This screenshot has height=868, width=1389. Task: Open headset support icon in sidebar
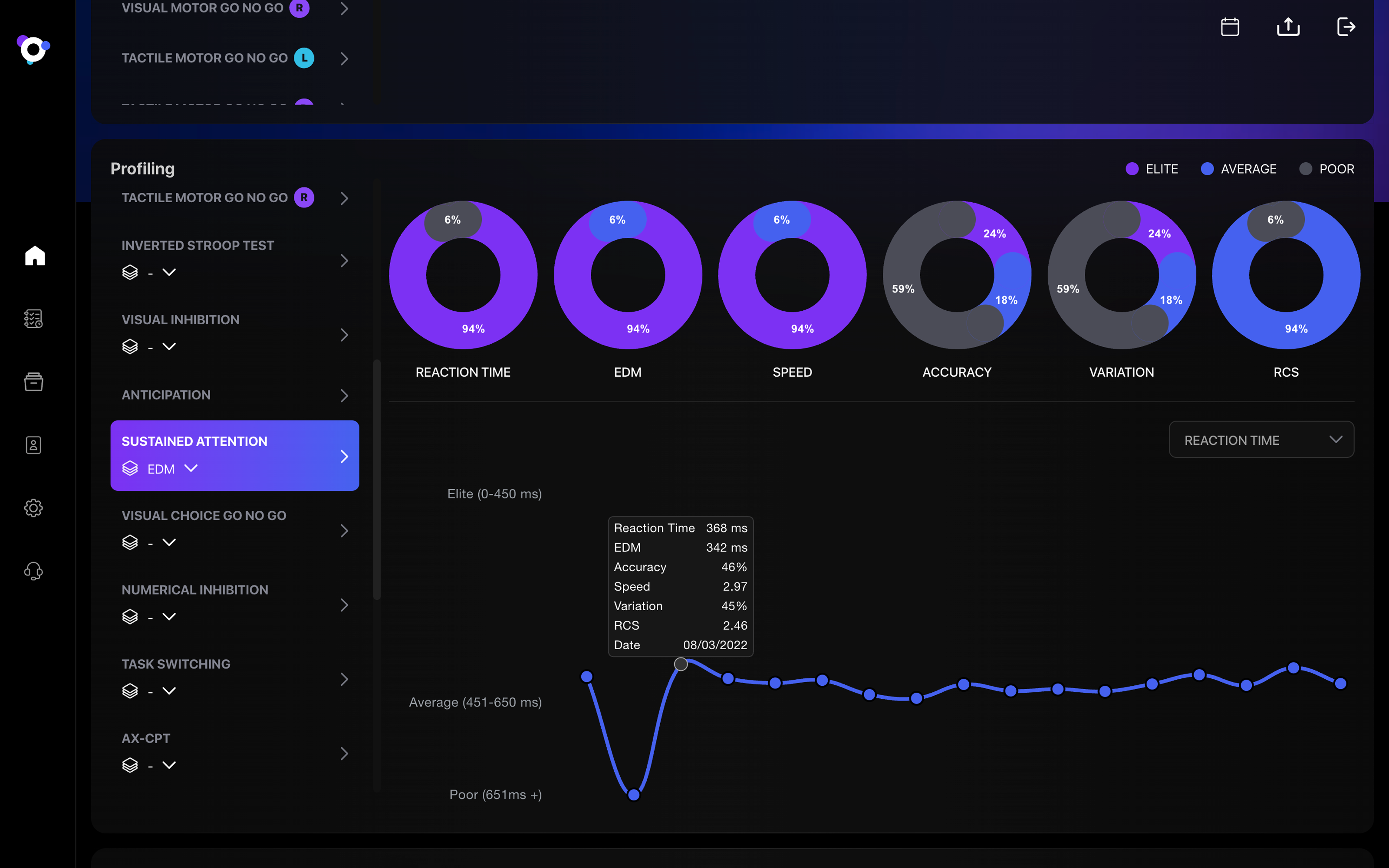pos(34,571)
